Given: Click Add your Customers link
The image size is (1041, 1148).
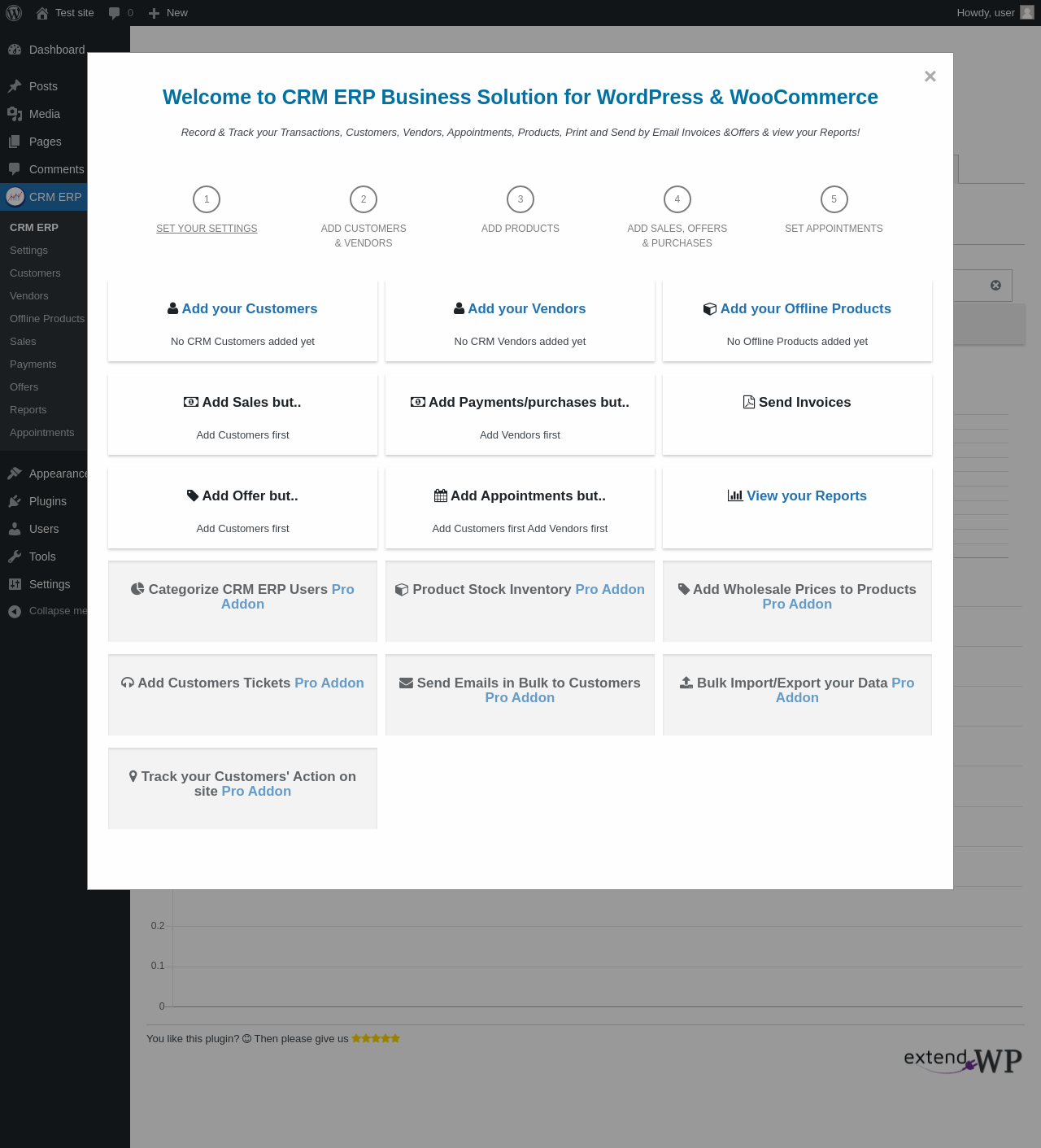Looking at the screenshot, I should [x=249, y=309].
